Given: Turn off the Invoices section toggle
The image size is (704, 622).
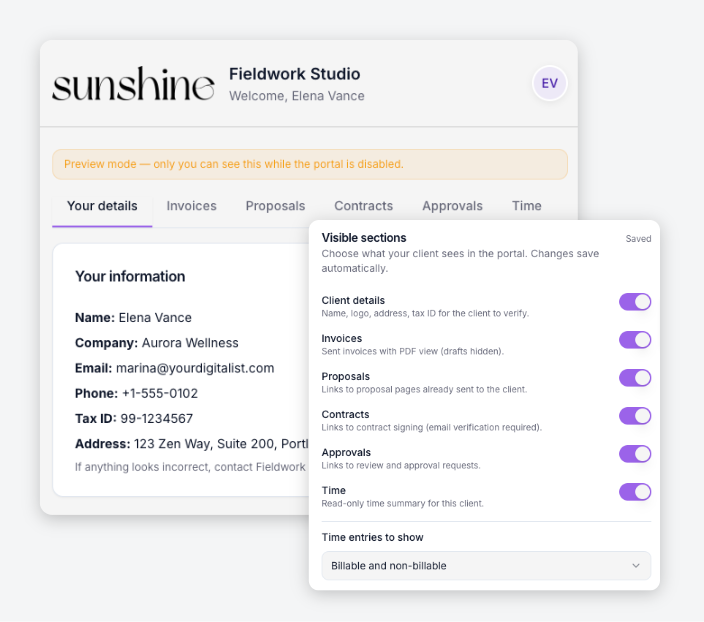Looking at the screenshot, I should pos(635,340).
